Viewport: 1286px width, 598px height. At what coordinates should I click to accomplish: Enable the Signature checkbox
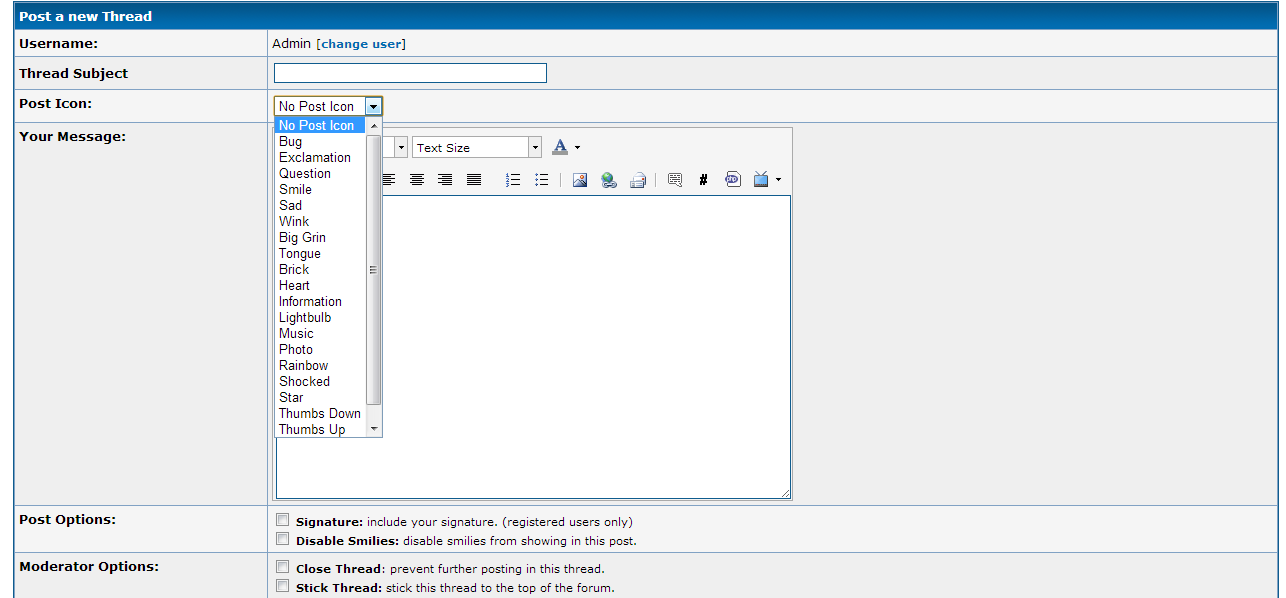coord(283,520)
